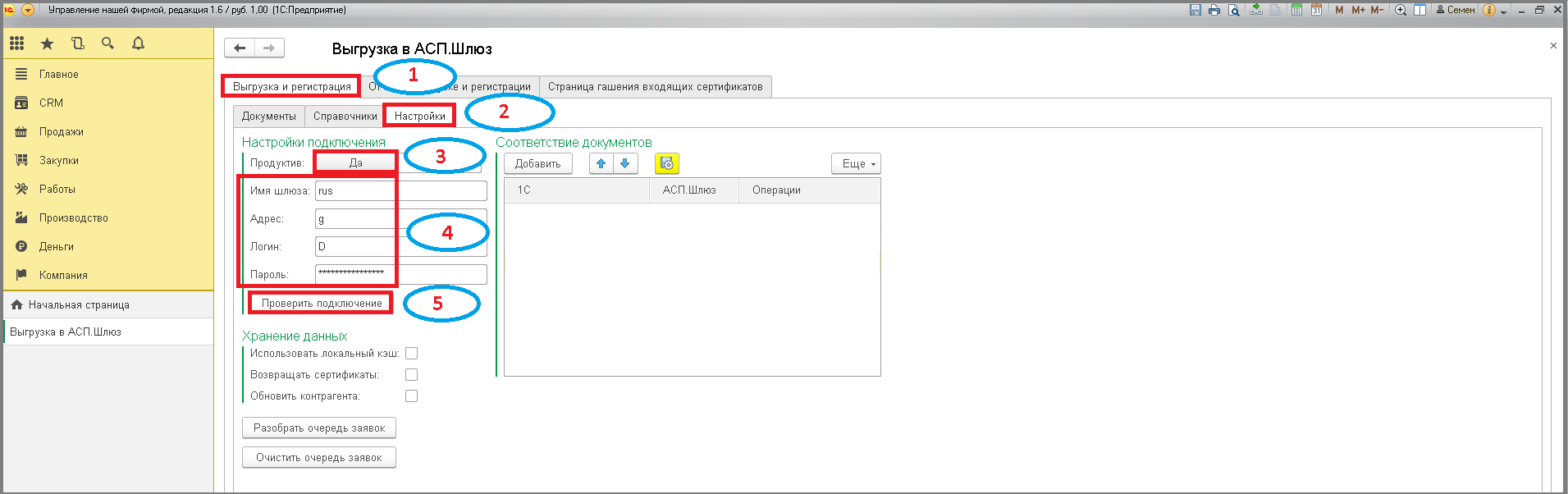
Task: Toggle Возвращать сертификаты checkbox
Action: [412, 374]
